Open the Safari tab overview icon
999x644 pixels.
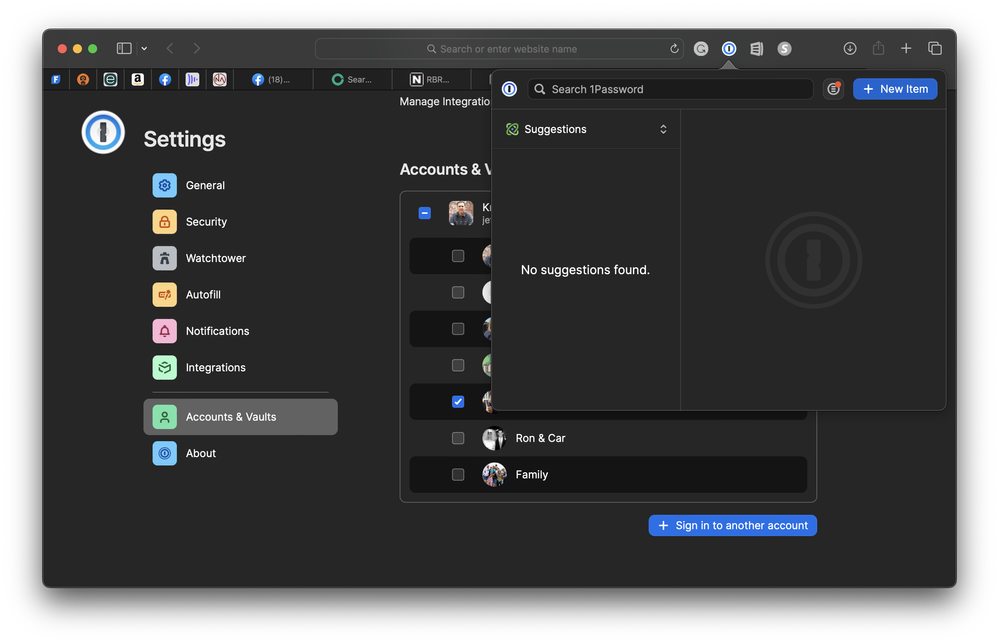(x=935, y=48)
